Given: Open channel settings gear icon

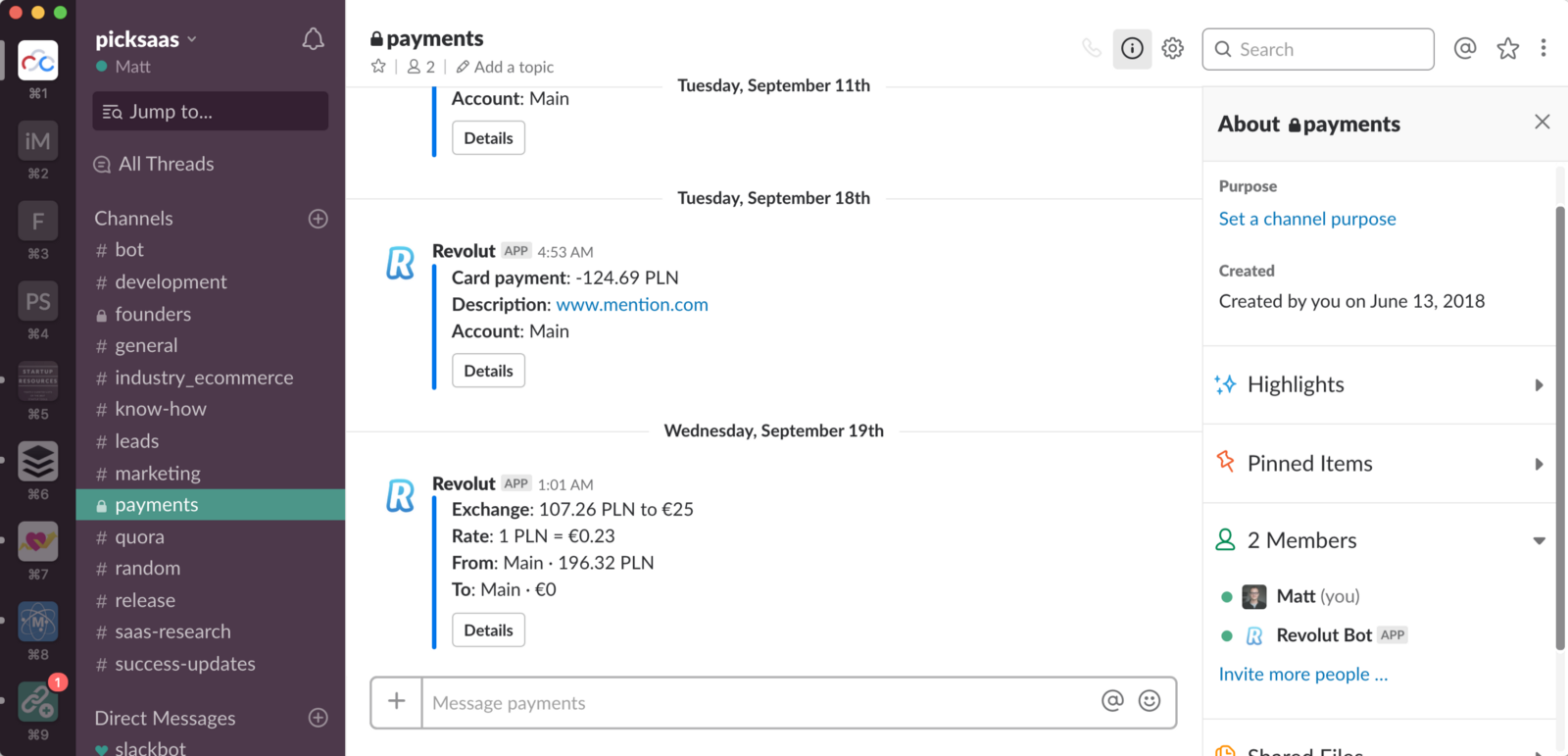Looking at the screenshot, I should [x=1173, y=48].
